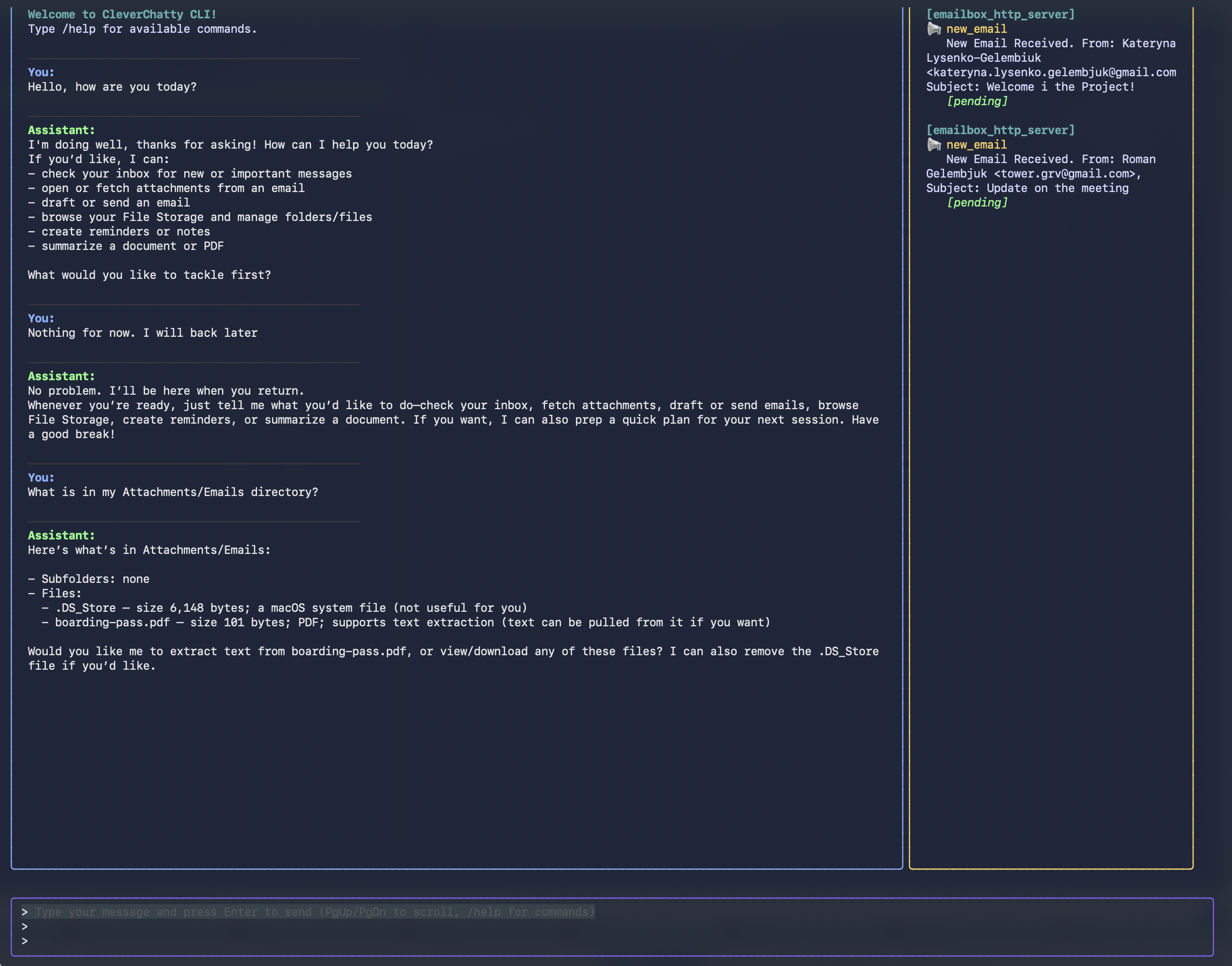
Task: Click 'What is in my Attachments/Emails directory?' message
Action: (173, 492)
